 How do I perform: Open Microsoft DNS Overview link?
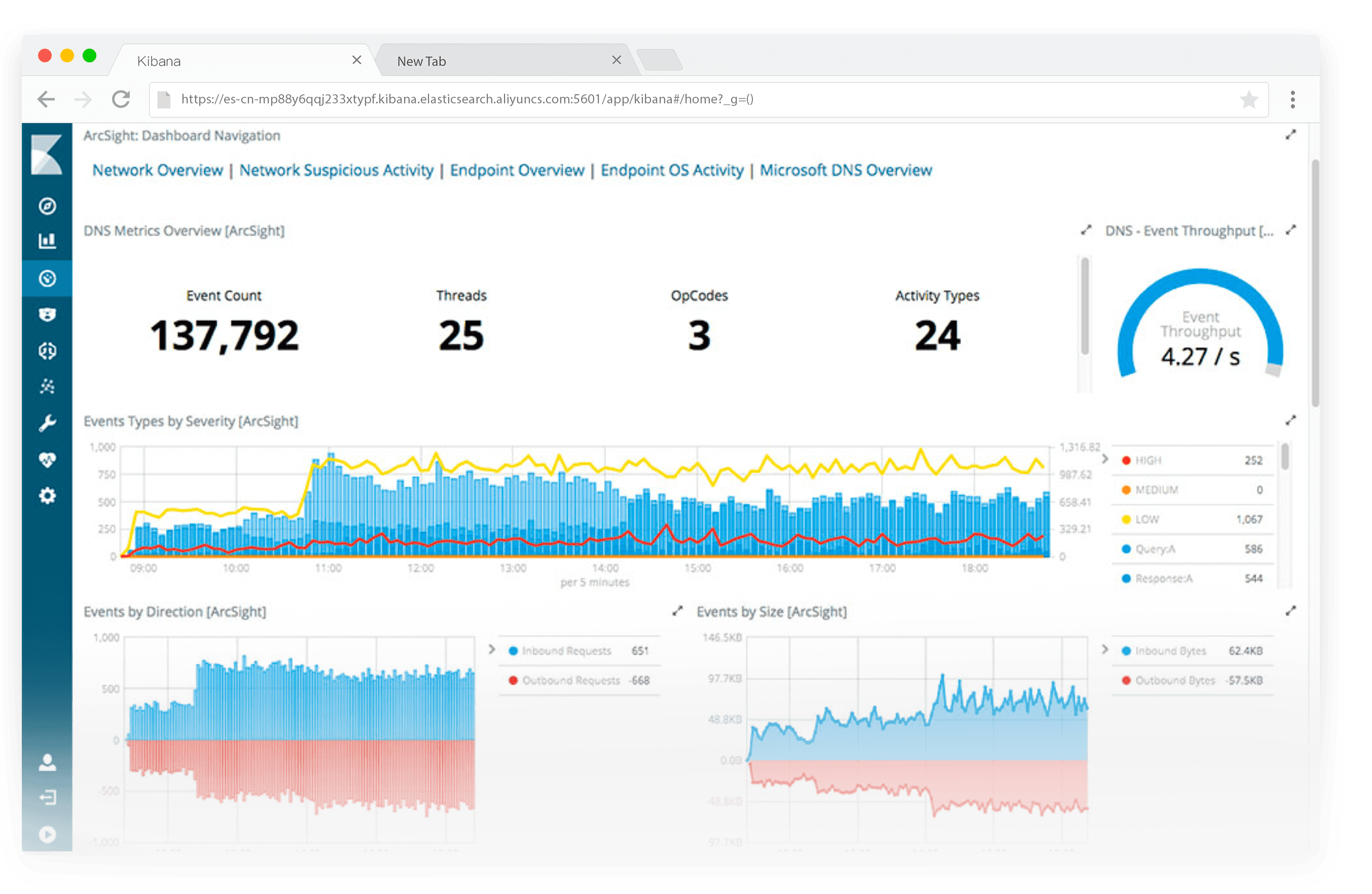point(846,170)
